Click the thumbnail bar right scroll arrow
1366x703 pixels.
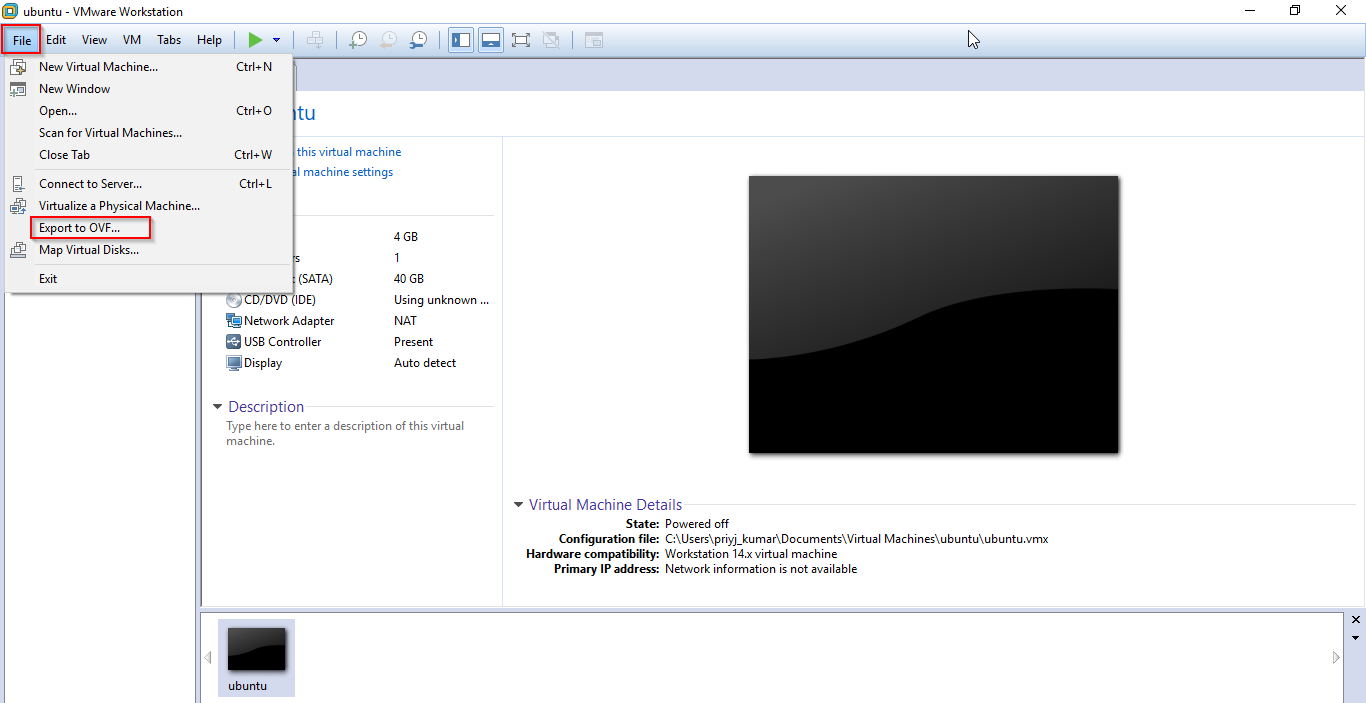click(1336, 658)
